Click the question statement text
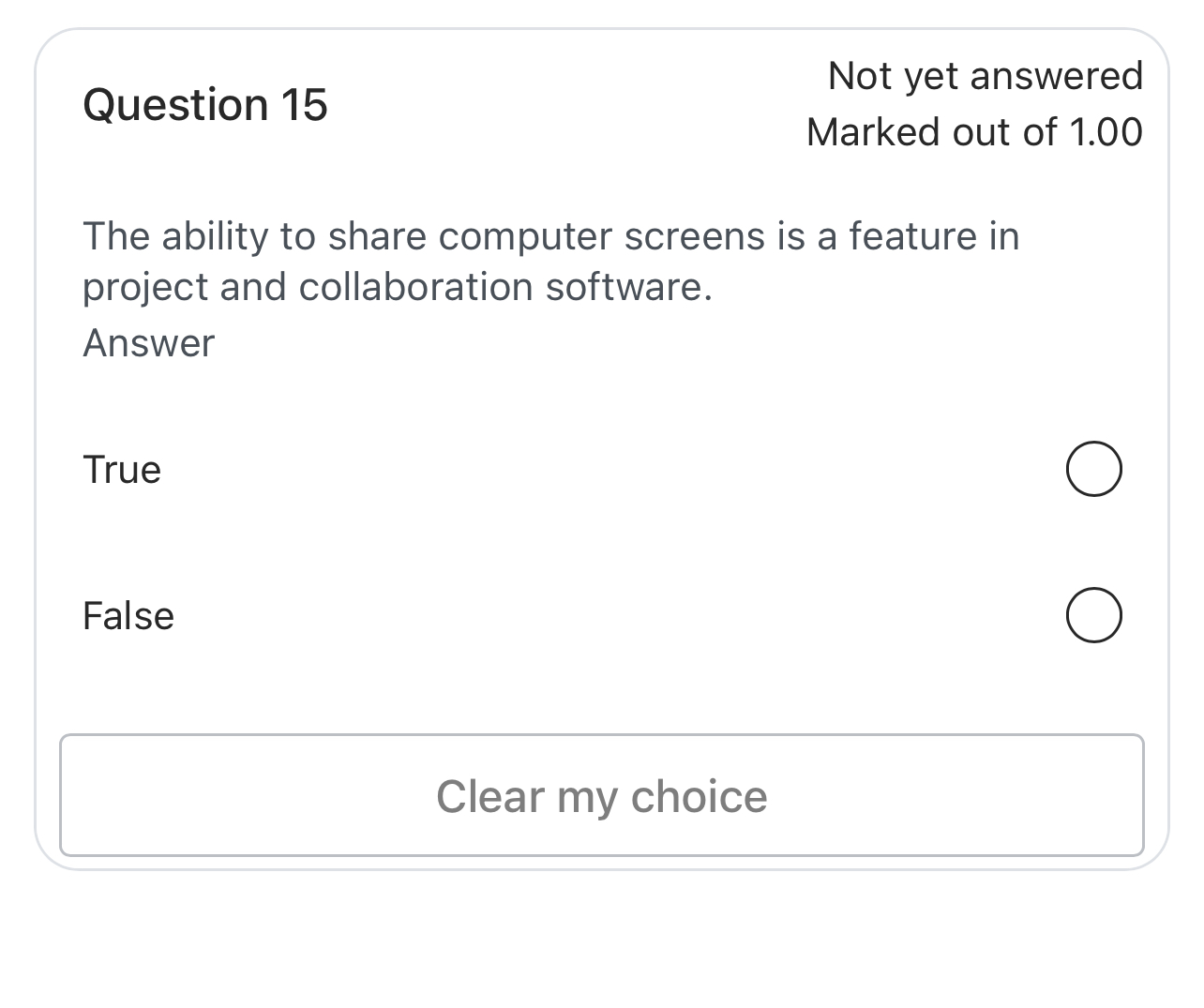The image size is (1204, 1008). pyautogui.click(x=551, y=261)
